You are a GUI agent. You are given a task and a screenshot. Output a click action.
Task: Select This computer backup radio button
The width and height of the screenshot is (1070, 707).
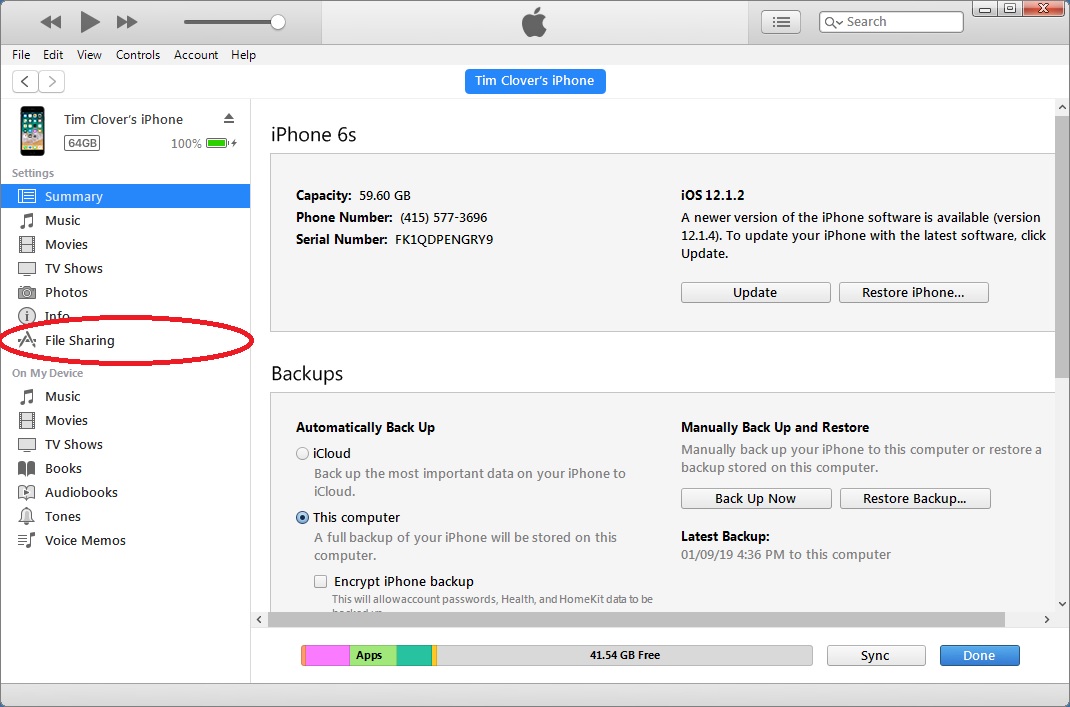[x=302, y=517]
